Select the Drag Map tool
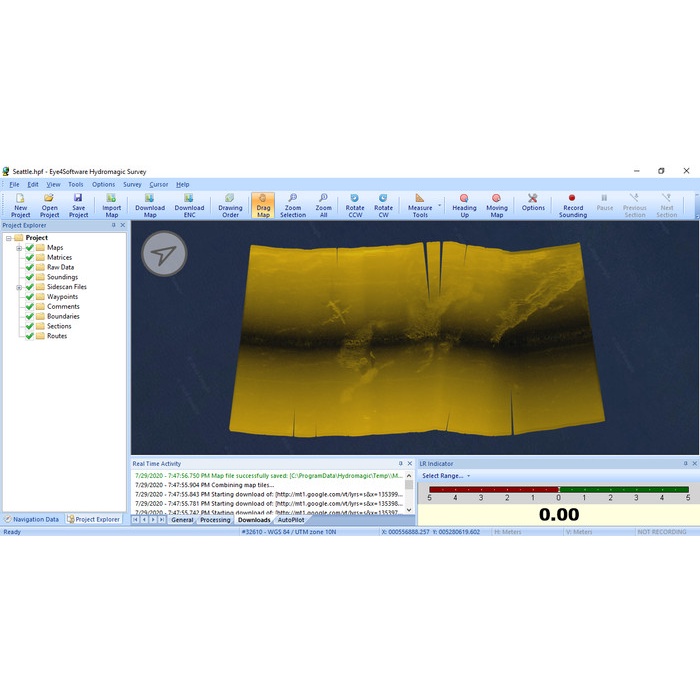The width and height of the screenshot is (700, 700). point(263,205)
